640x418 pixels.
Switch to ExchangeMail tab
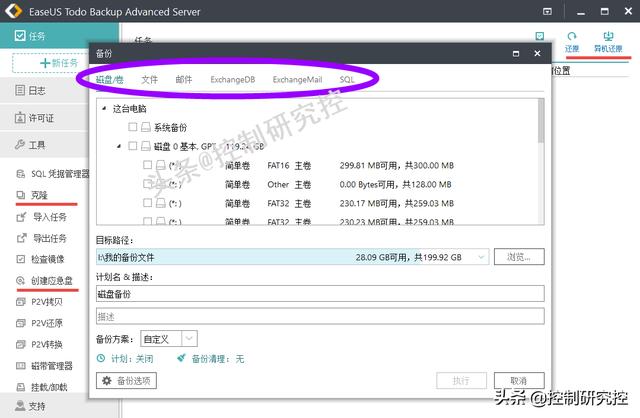297,80
